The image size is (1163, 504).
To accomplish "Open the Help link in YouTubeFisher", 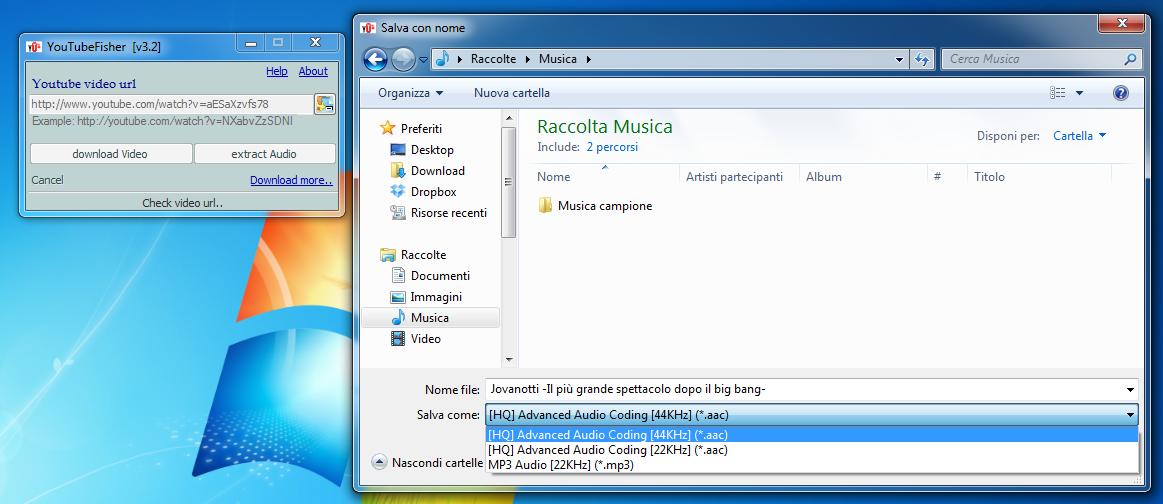I will pyautogui.click(x=277, y=71).
